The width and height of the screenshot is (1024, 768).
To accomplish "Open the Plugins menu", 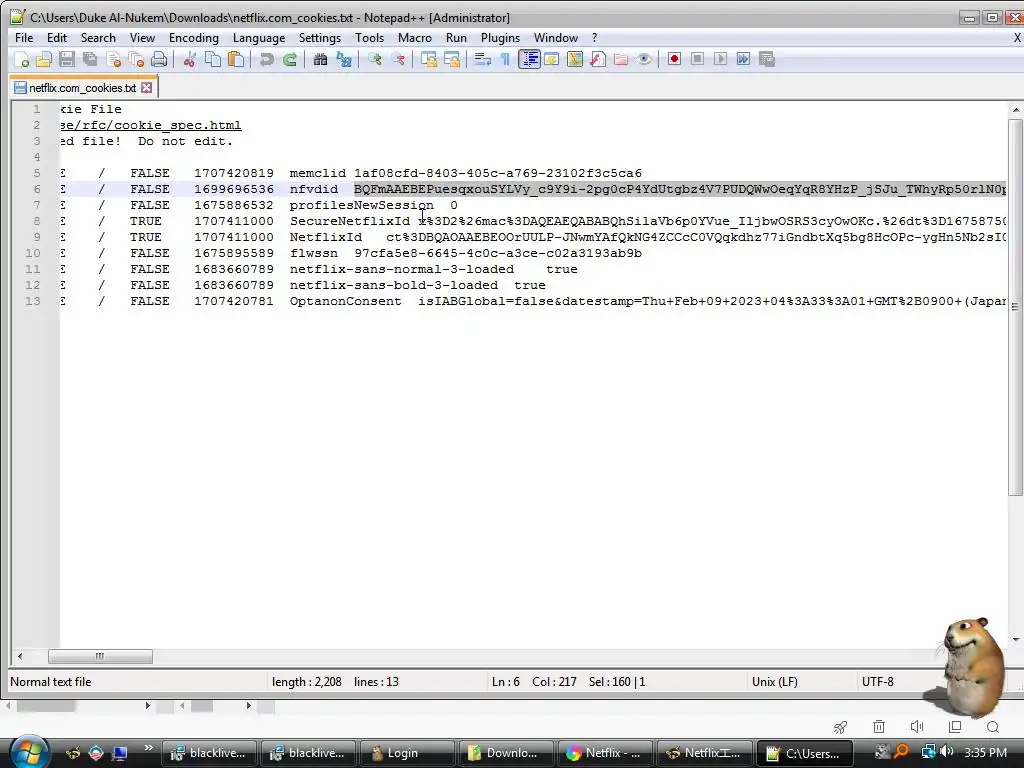I will tap(500, 38).
